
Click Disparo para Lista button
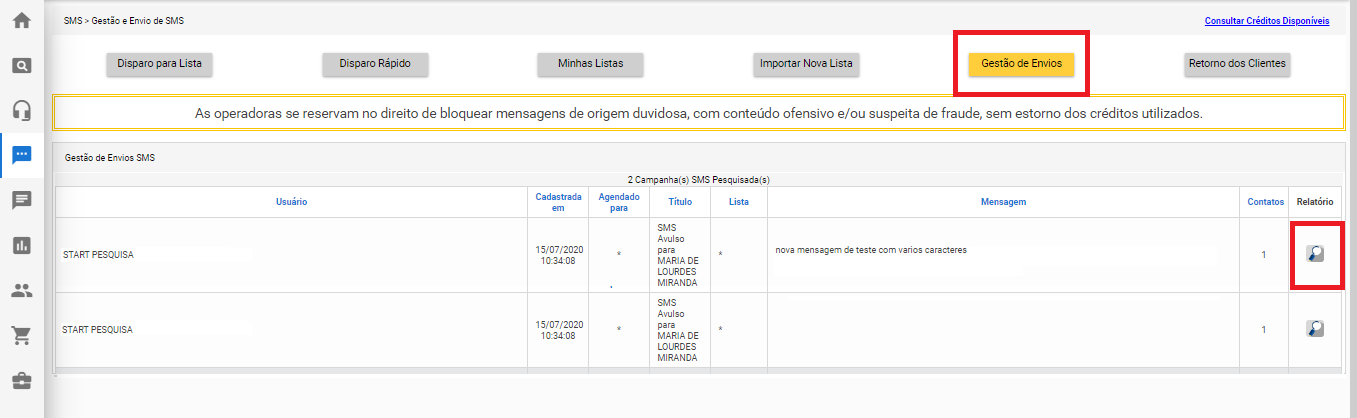(x=159, y=64)
